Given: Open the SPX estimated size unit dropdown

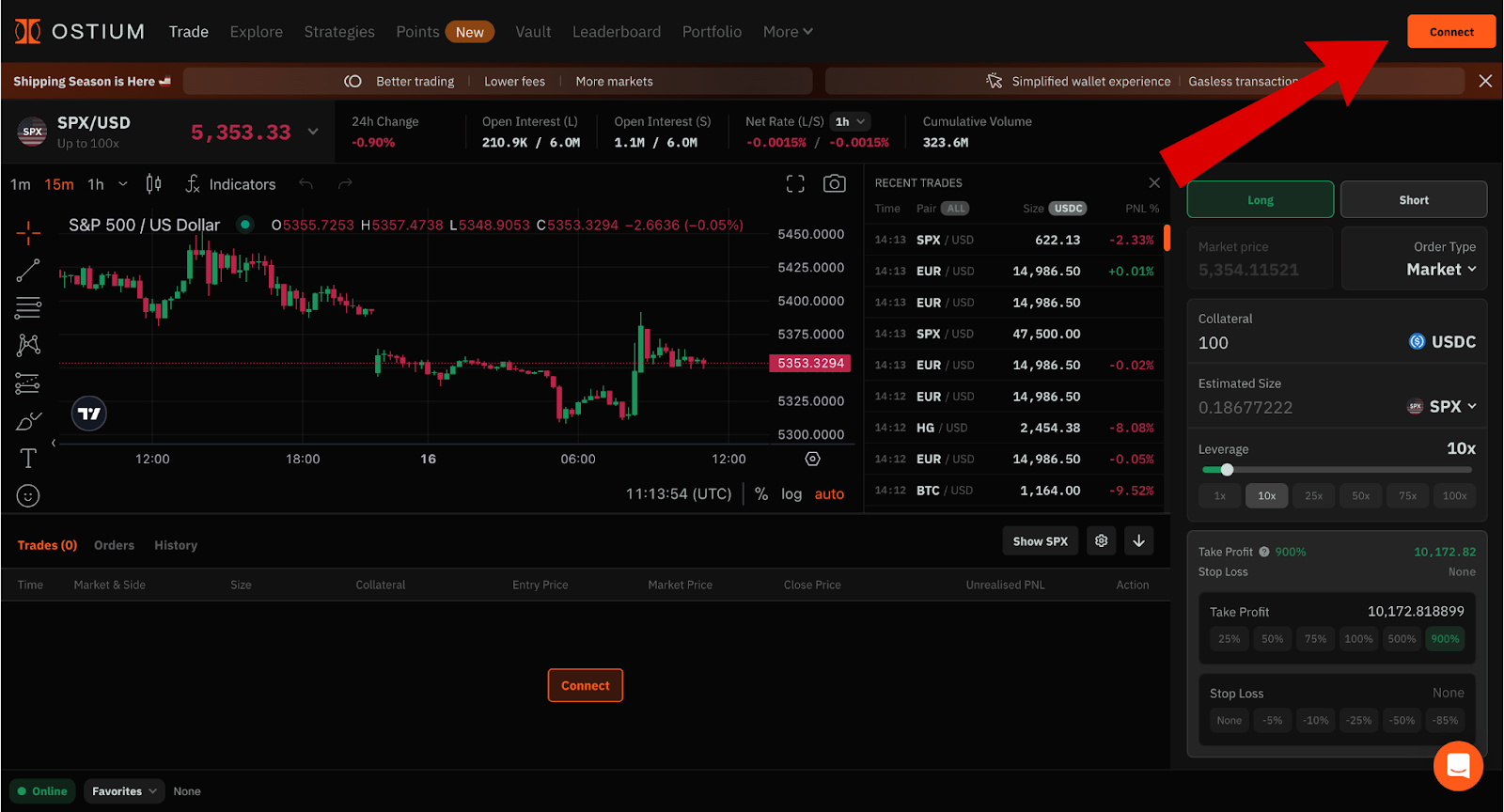Looking at the screenshot, I should coord(1442,407).
